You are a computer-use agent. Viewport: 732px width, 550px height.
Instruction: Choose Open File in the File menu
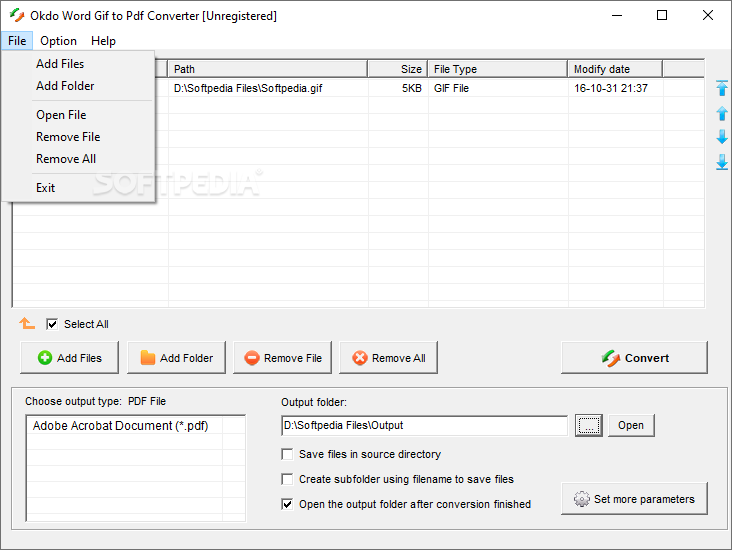click(x=61, y=115)
